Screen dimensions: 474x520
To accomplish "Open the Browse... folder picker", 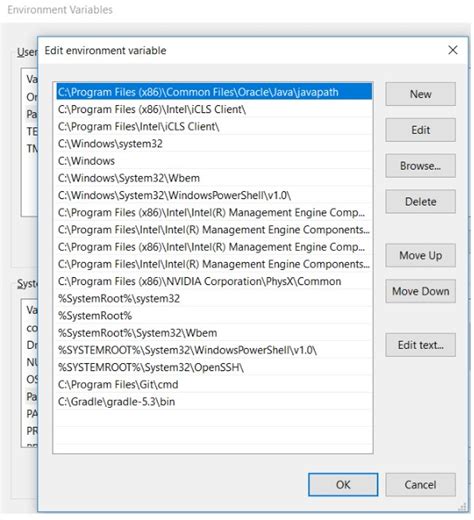I will coord(420,166).
